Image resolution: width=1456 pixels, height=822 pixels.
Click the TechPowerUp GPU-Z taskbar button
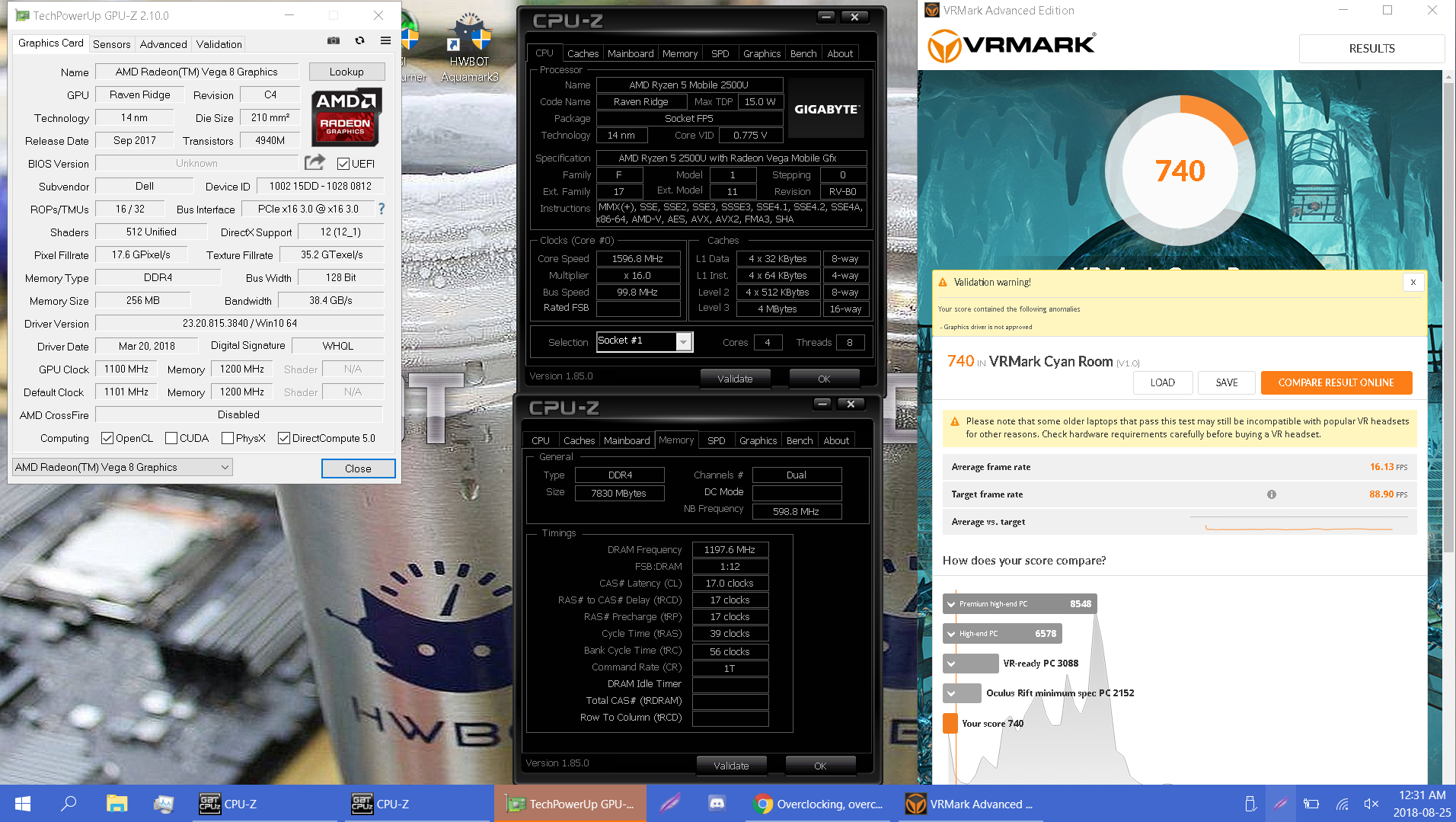point(570,804)
